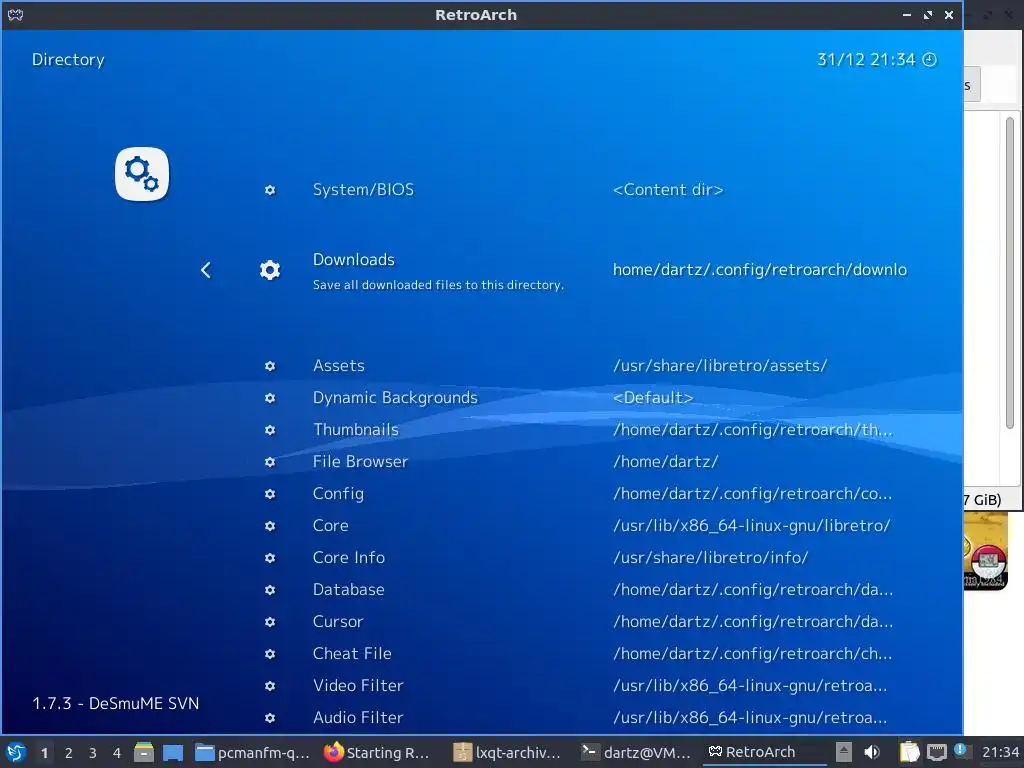Click the gear icon beside Dynamic Backgrounds
Viewport: 1024px width, 768px height.
(x=270, y=398)
